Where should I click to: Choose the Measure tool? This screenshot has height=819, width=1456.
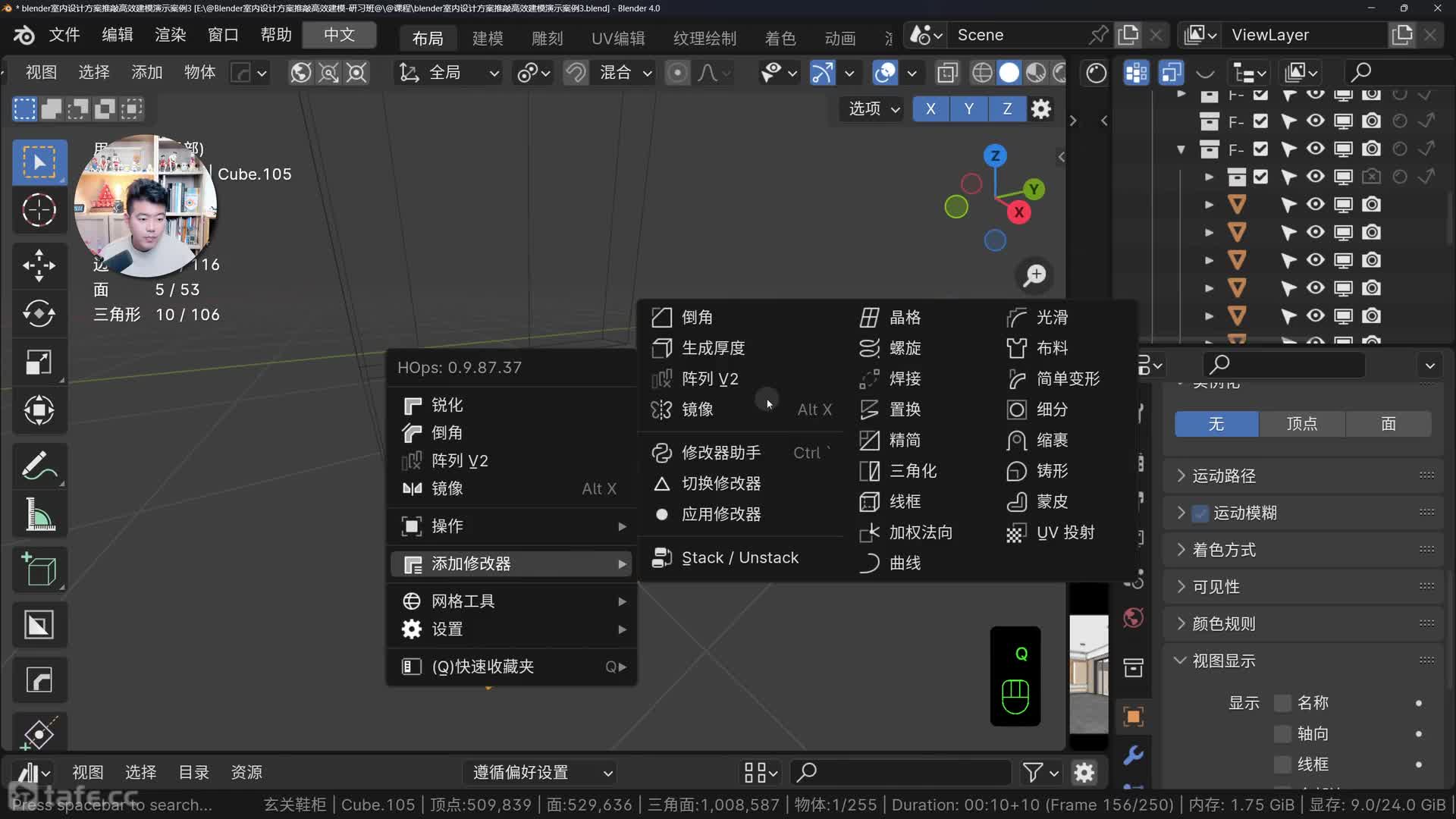(39, 515)
